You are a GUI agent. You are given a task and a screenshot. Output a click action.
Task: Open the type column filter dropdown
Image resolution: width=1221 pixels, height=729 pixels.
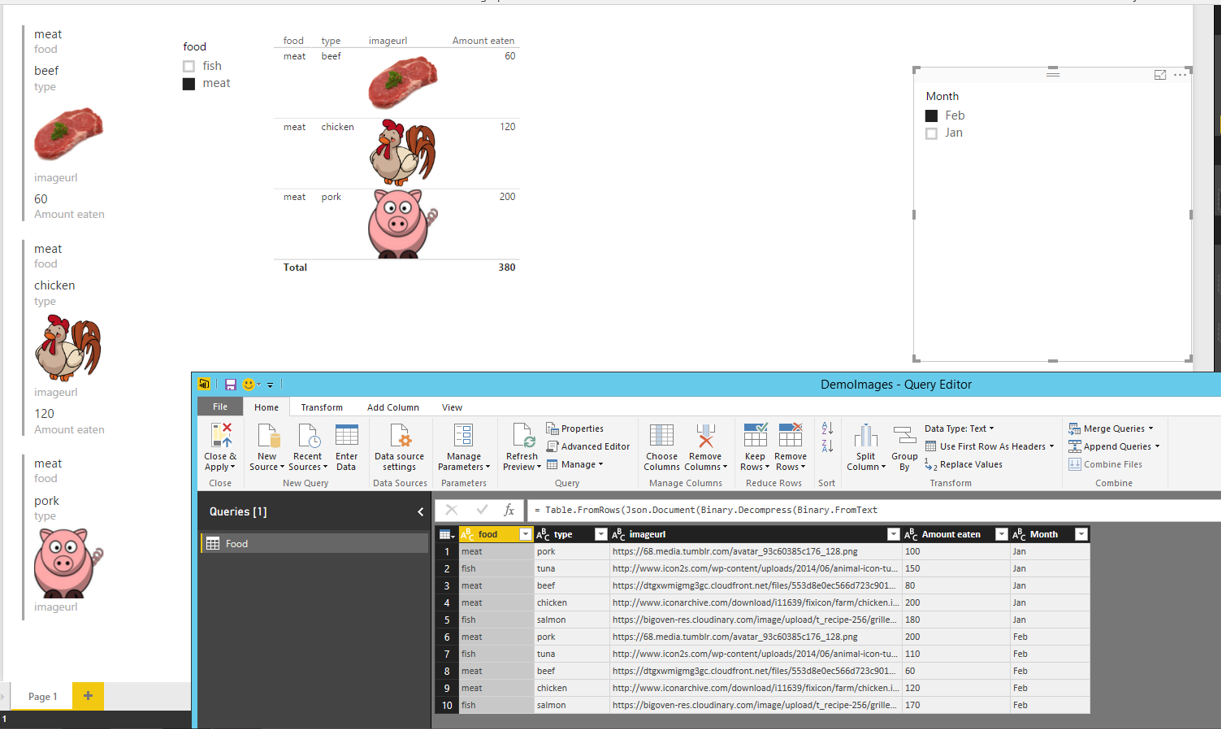click(601, 535)
